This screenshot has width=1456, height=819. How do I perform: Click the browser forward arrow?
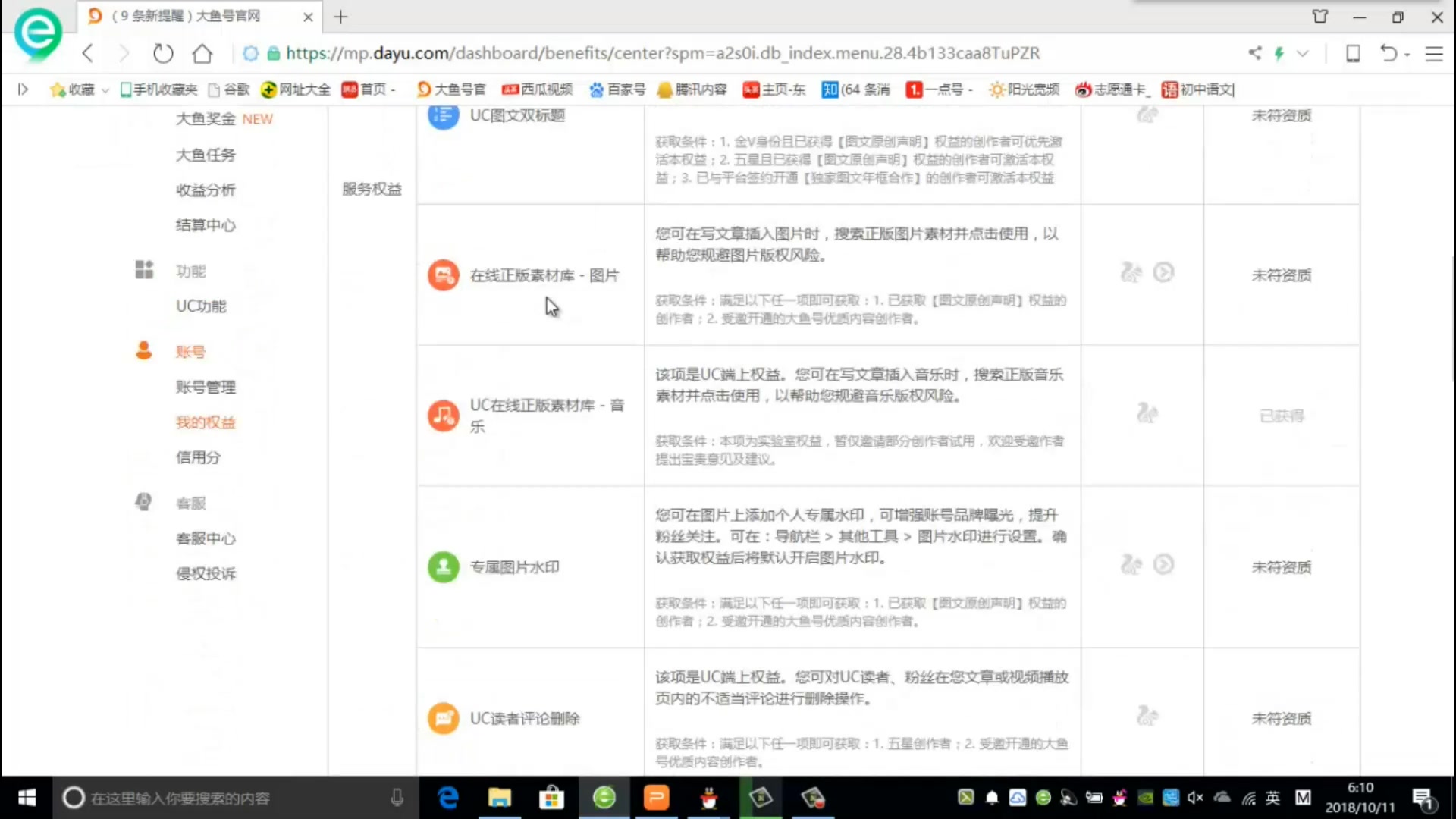coord(124,53)
